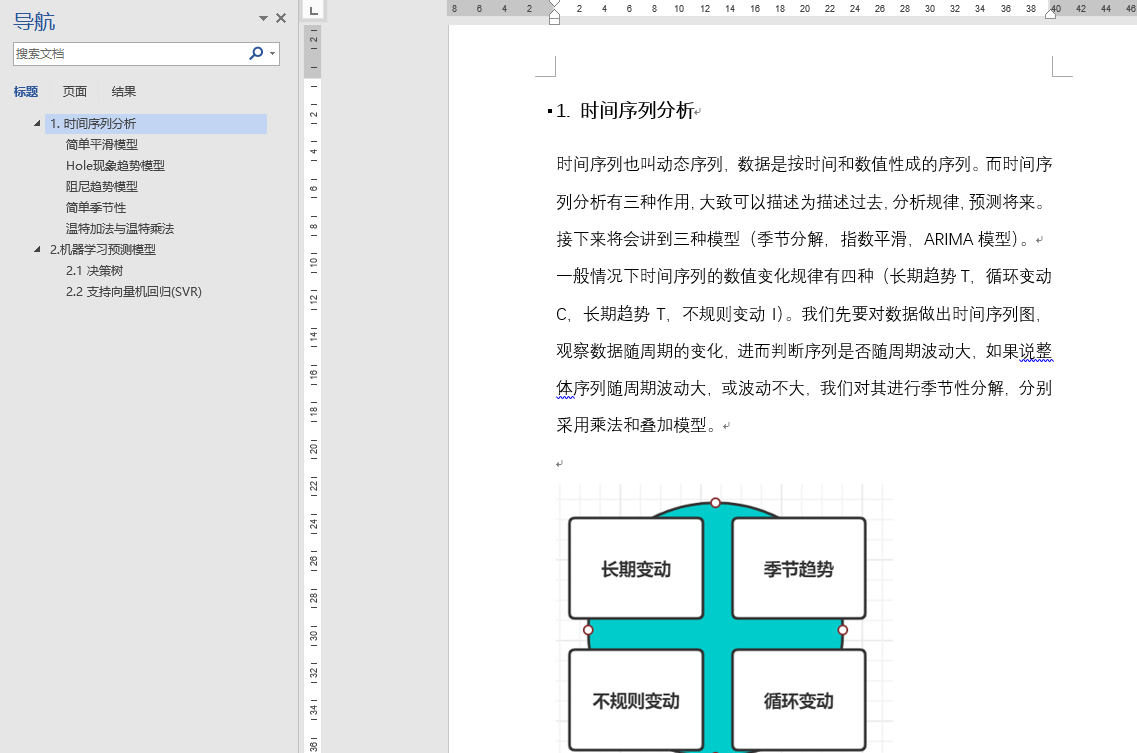Click the top handle of the teal ellipse

716,503
